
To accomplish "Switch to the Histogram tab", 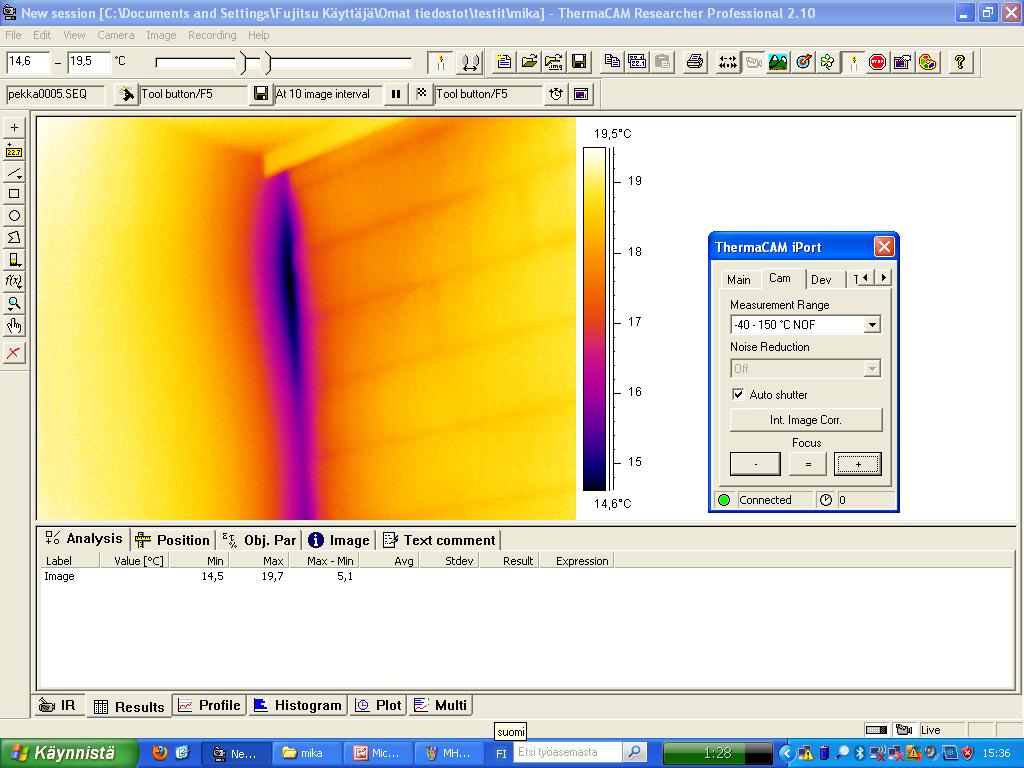I will pos(297,705).
